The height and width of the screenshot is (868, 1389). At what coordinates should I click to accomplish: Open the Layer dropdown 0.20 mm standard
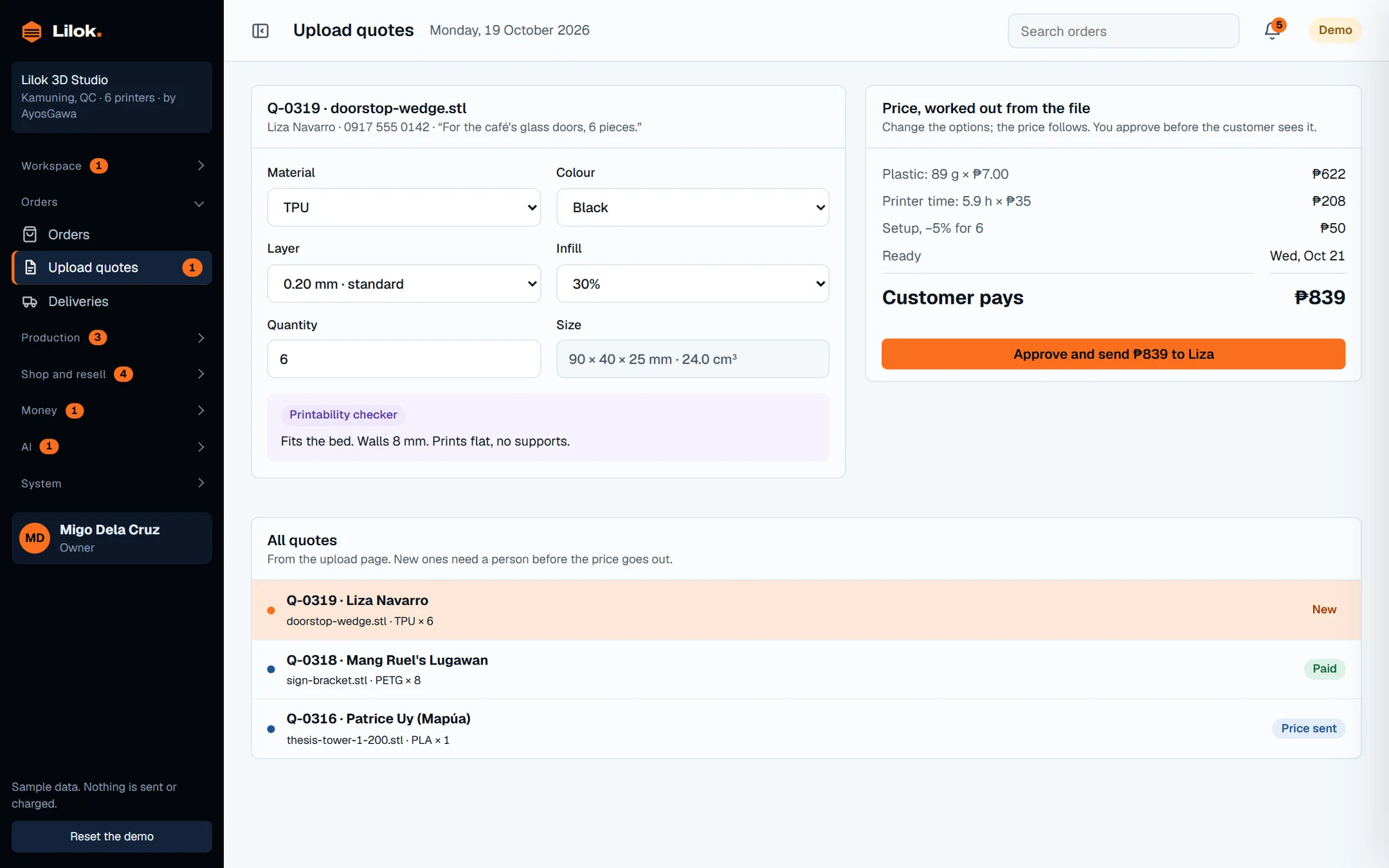point(404,283)
